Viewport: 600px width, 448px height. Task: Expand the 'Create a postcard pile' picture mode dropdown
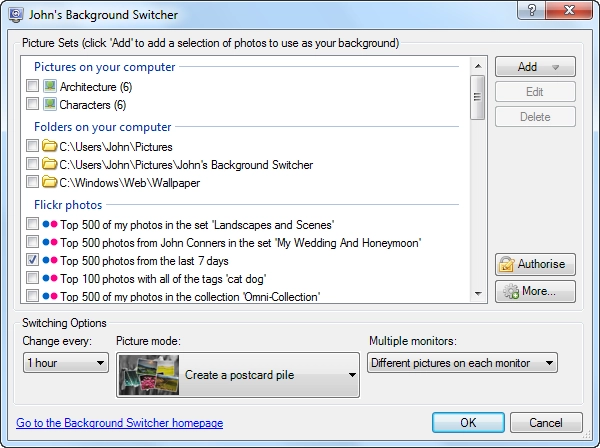click(238, 375)
